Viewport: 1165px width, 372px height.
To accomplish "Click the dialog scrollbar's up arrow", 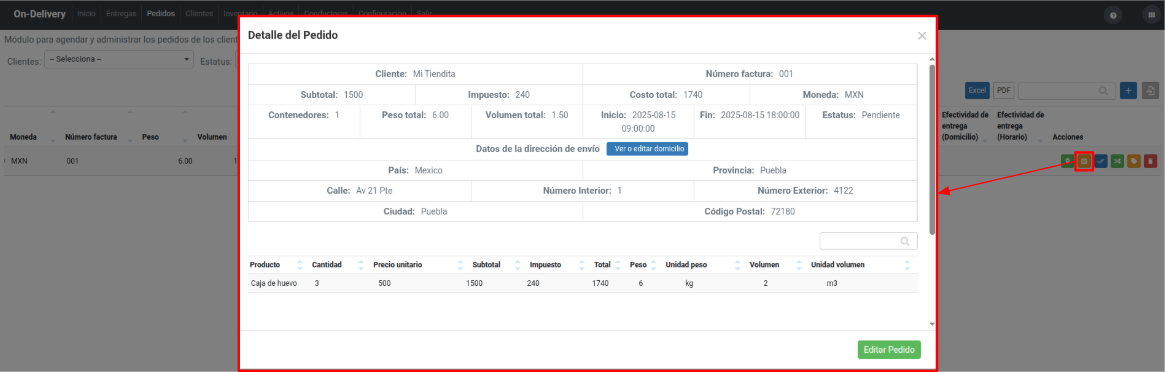I will [932, 59].
